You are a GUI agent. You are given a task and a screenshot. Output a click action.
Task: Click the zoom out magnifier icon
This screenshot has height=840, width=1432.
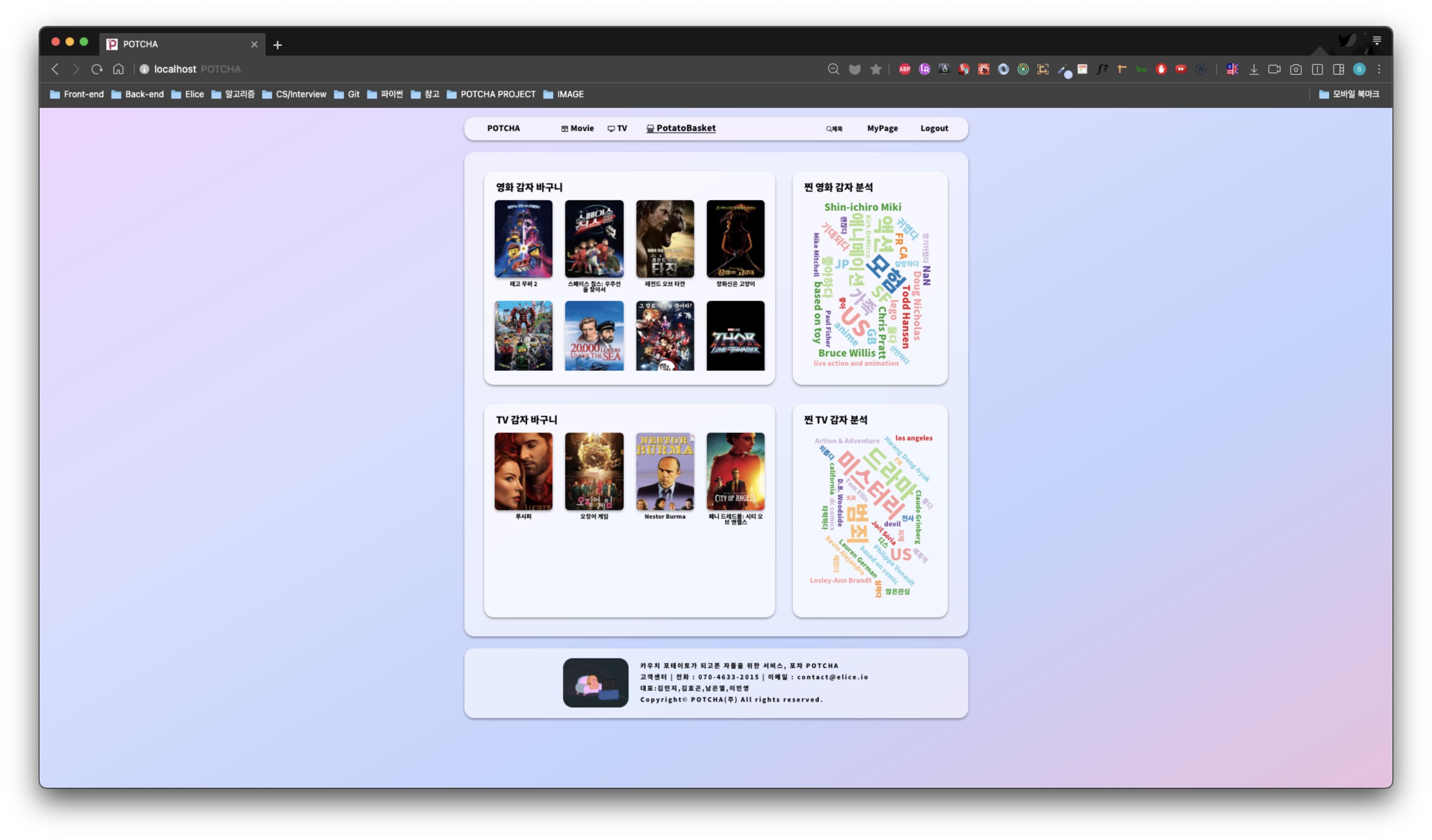[833, 69]
